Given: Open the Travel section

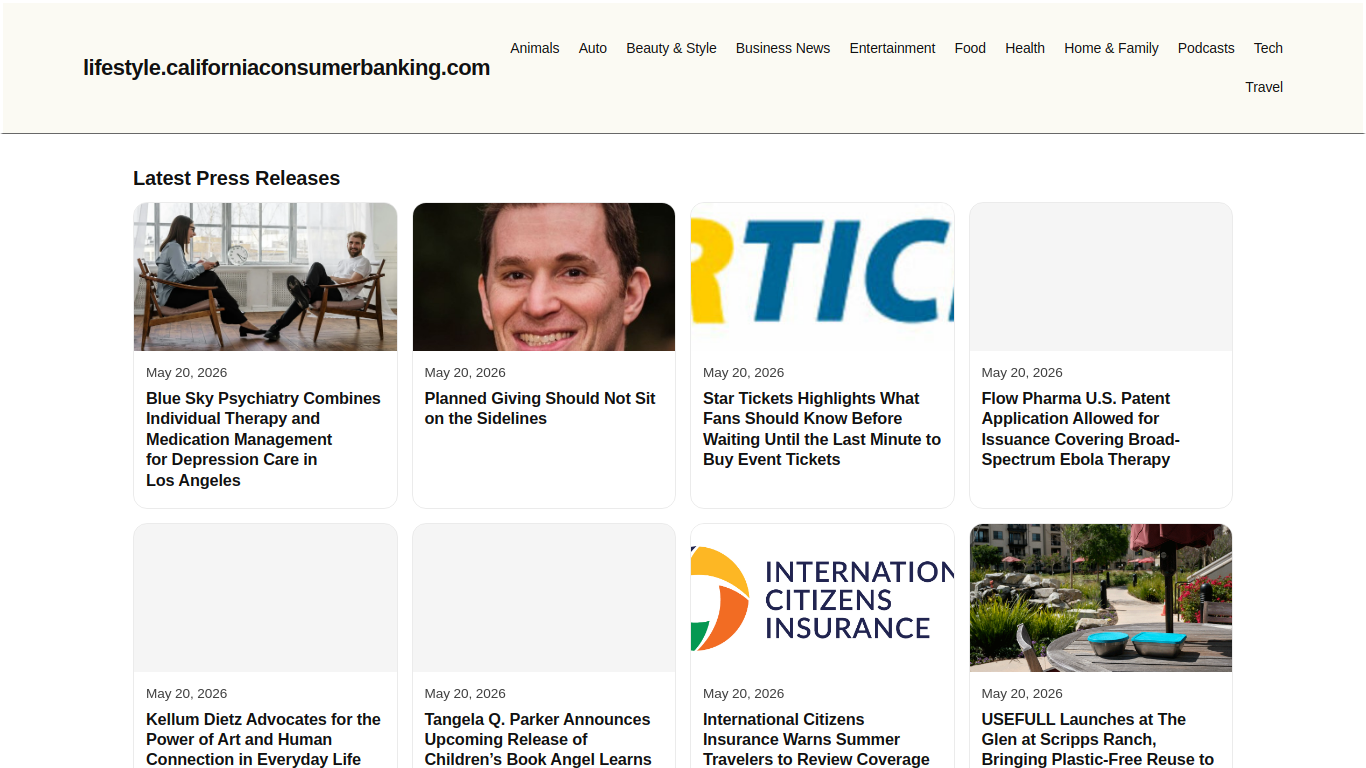Looking at the screenshot, I should click(x=1264, y=87).
